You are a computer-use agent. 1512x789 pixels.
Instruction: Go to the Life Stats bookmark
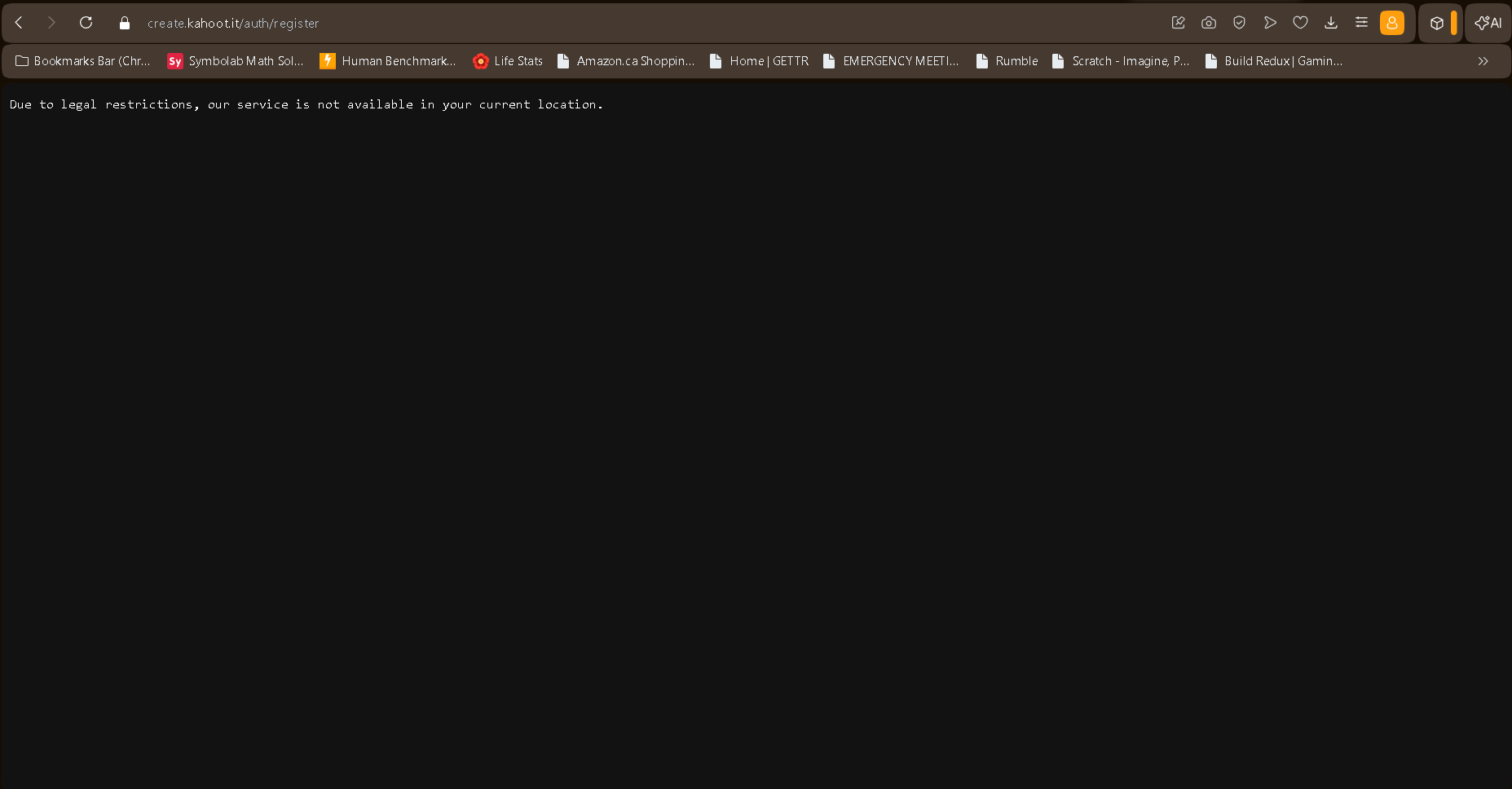point(508,61)
